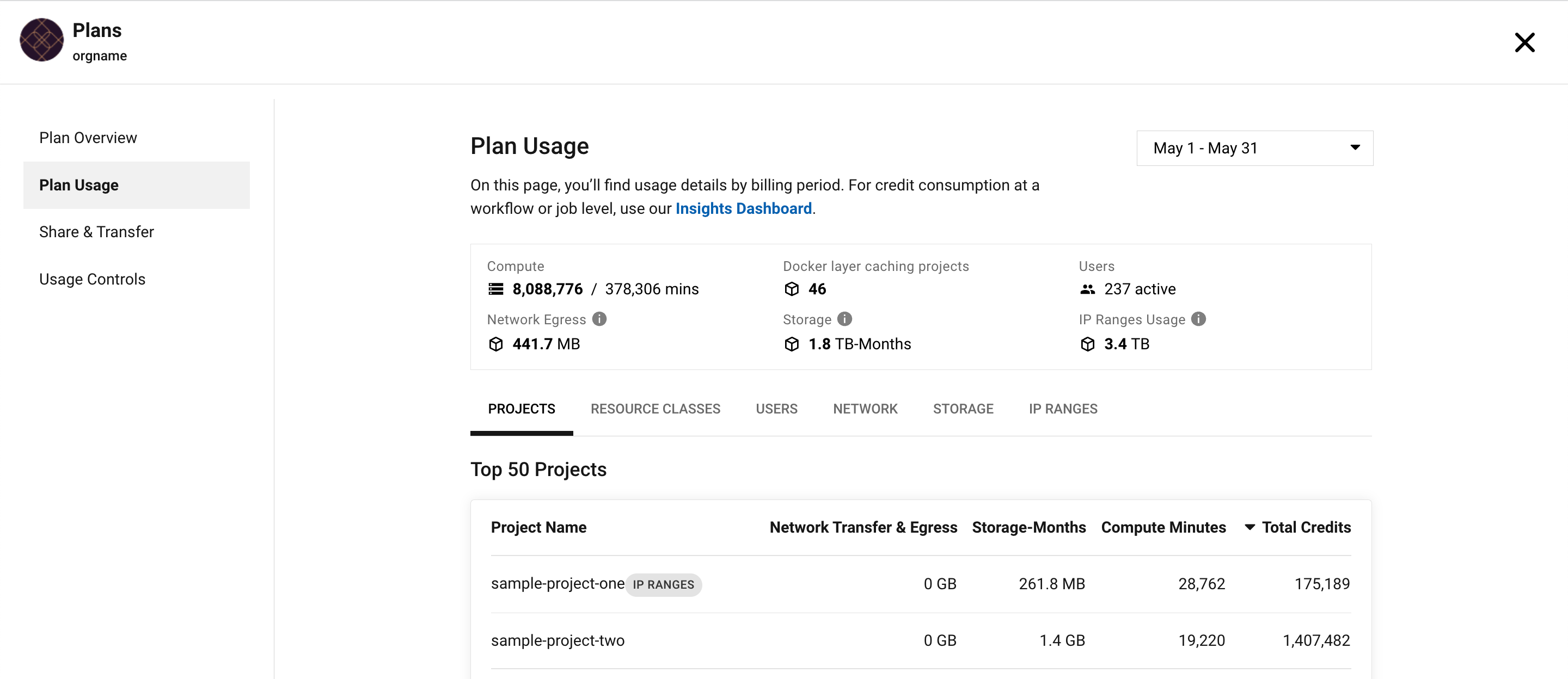The image size is (1568, 679).
Task: Switch to the PROJECTS tab
Action: [x=521, y=409]
